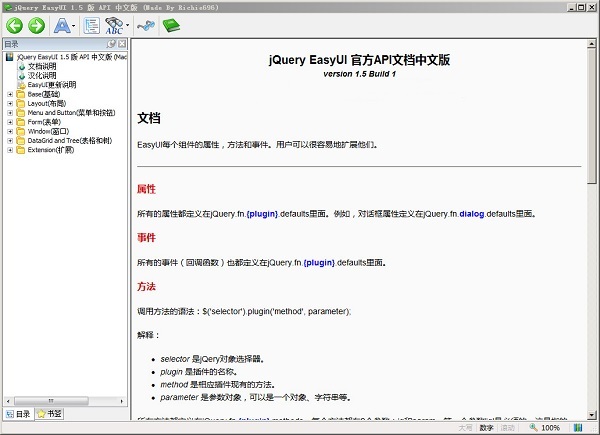Select Menu and Button(菜单和按钮) label

pyautogui.click(x=71, y=113)
